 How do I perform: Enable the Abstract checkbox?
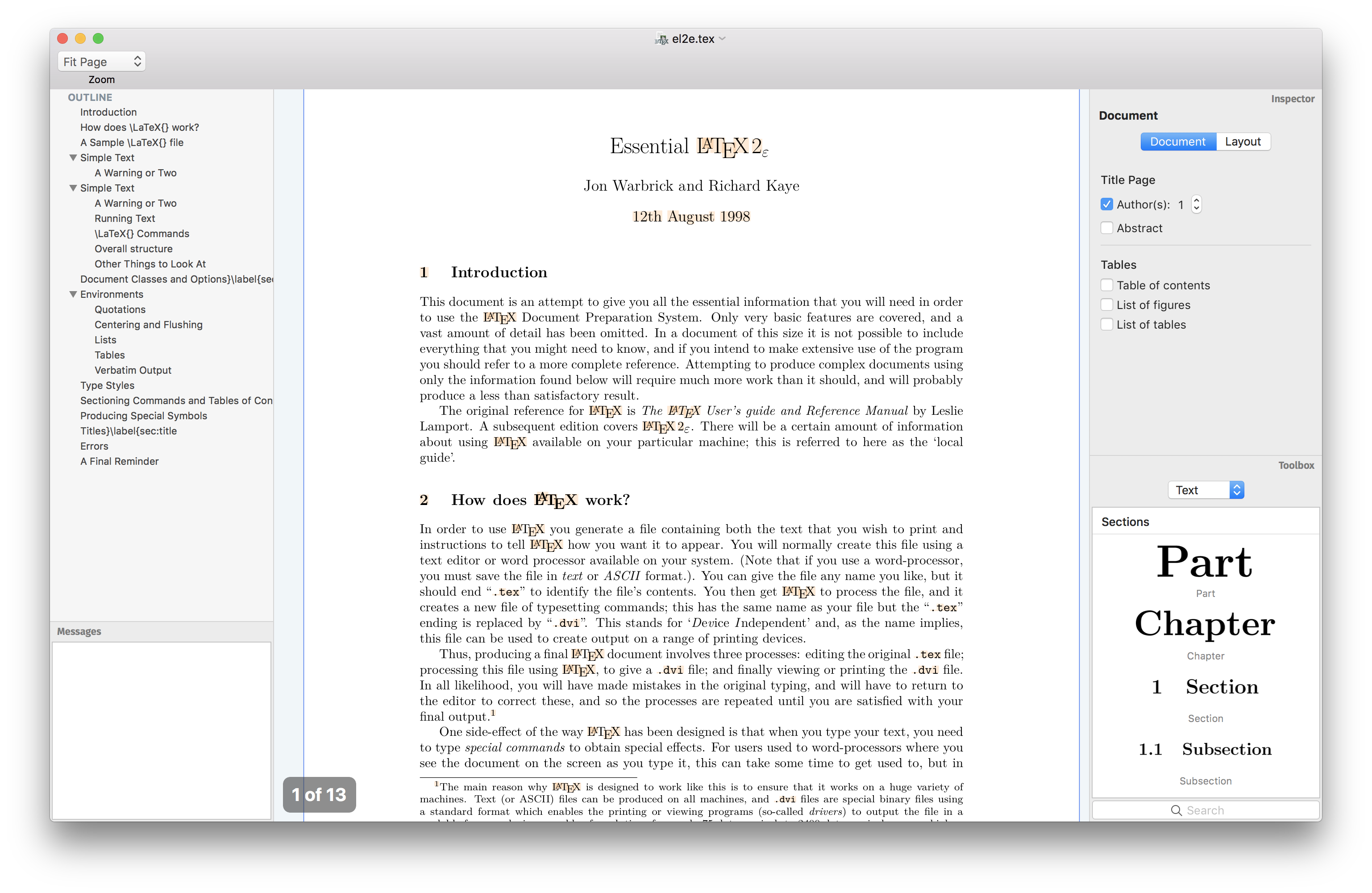tap(1106, 228)
